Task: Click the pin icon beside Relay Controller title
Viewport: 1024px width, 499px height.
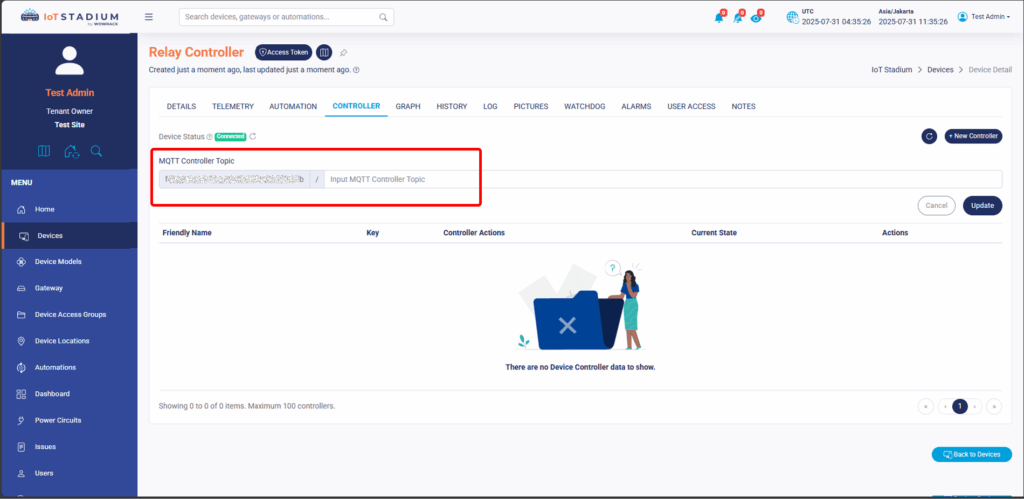Action: pyautogui.click(x=344, y=52)
